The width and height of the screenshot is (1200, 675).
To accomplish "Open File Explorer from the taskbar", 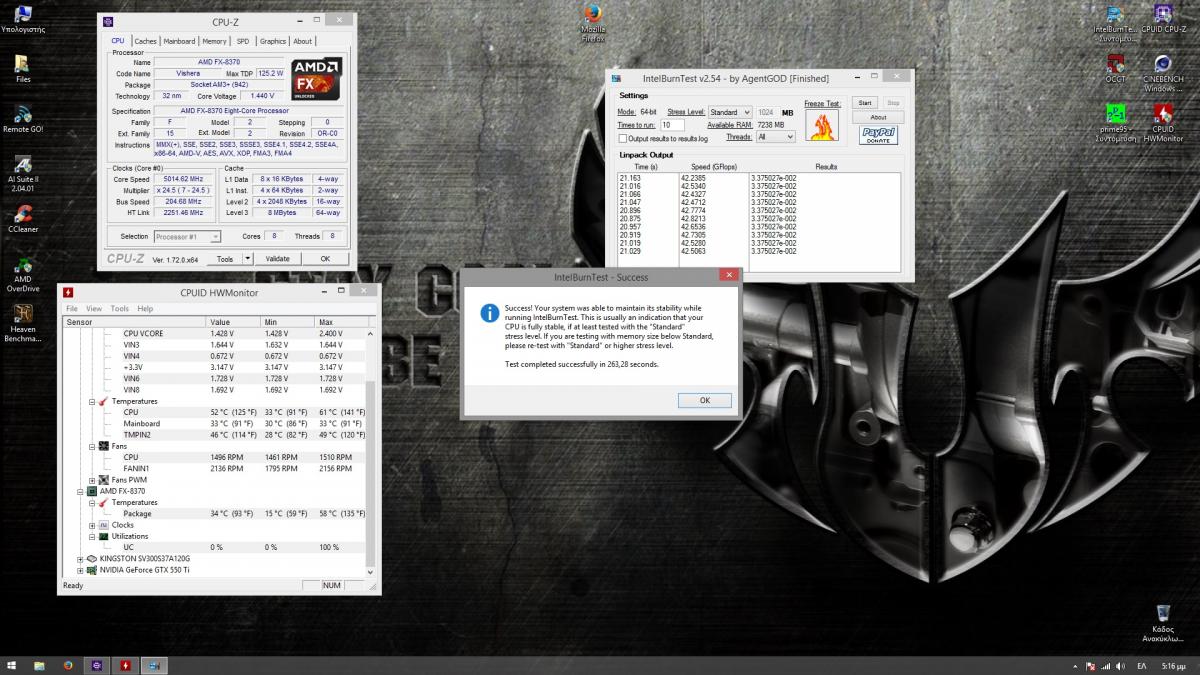I will 40,664.
